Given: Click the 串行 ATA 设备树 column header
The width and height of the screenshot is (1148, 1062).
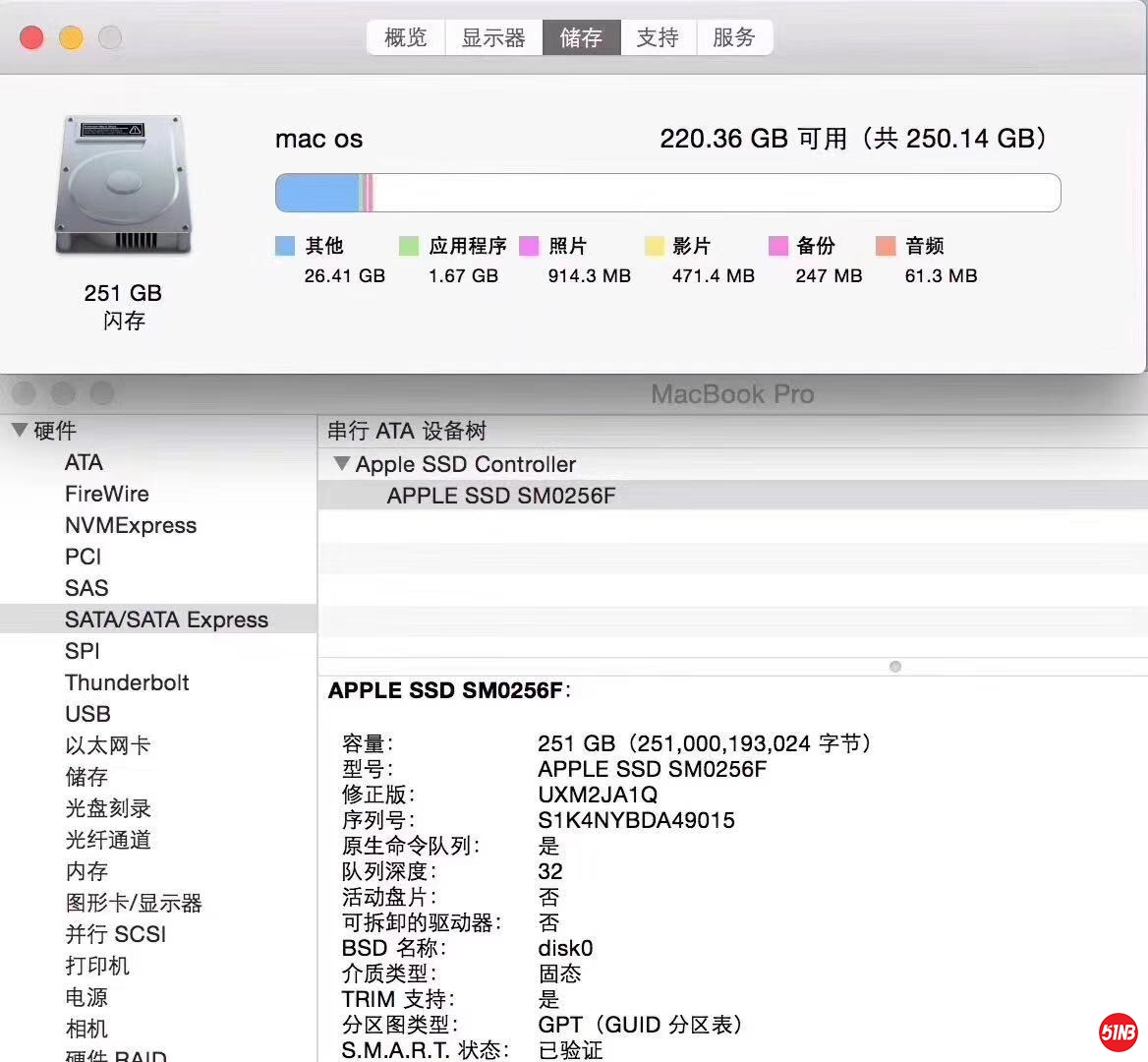Looking at the screenshot, I should point(407,431).
